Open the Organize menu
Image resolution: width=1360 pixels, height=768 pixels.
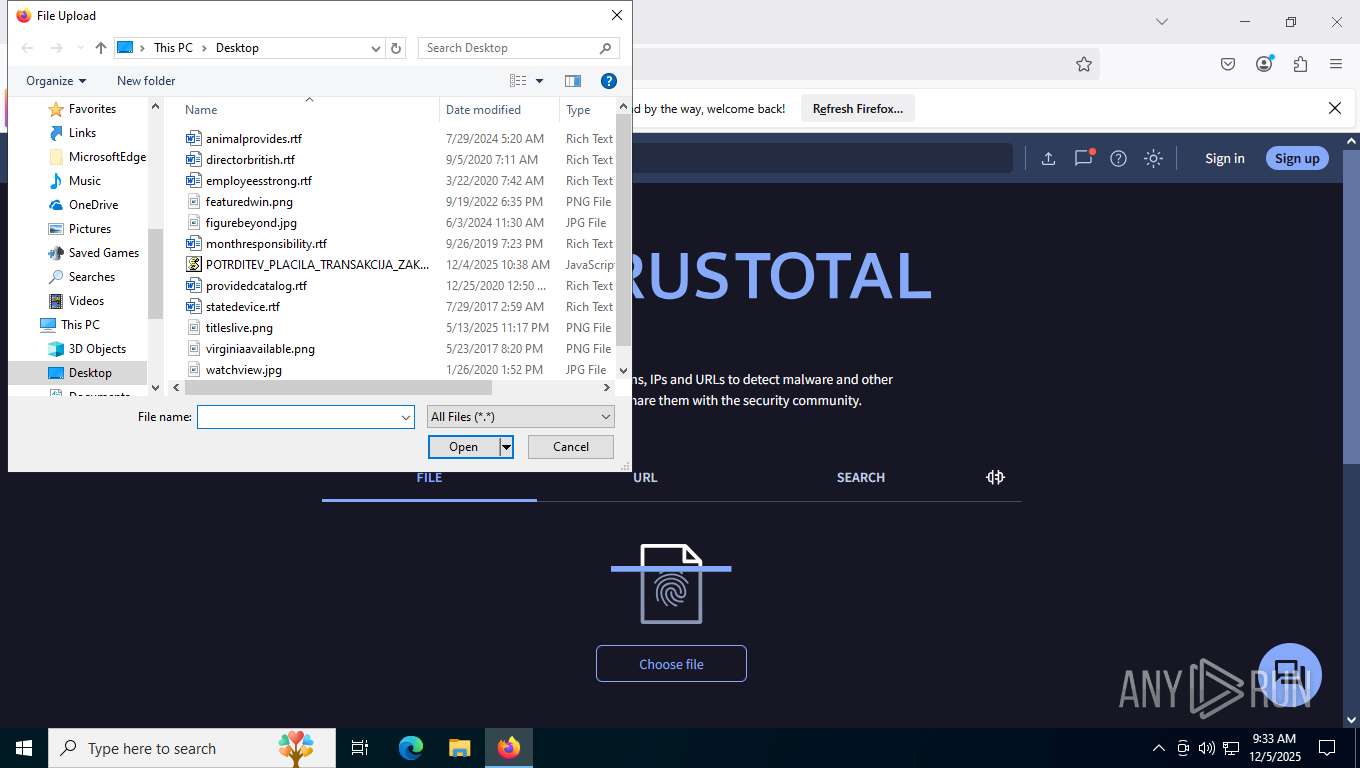(56, 81)
